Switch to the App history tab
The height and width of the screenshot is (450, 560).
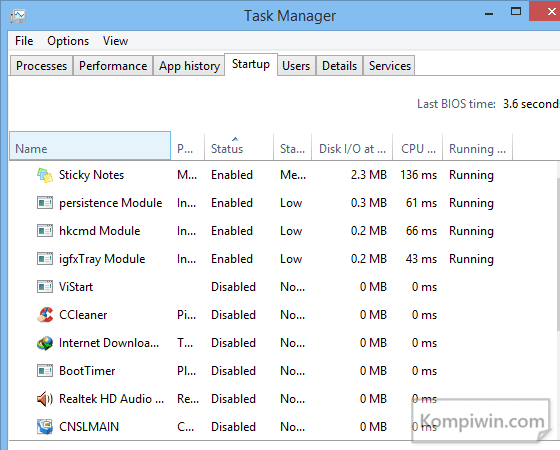coord(189,66)
